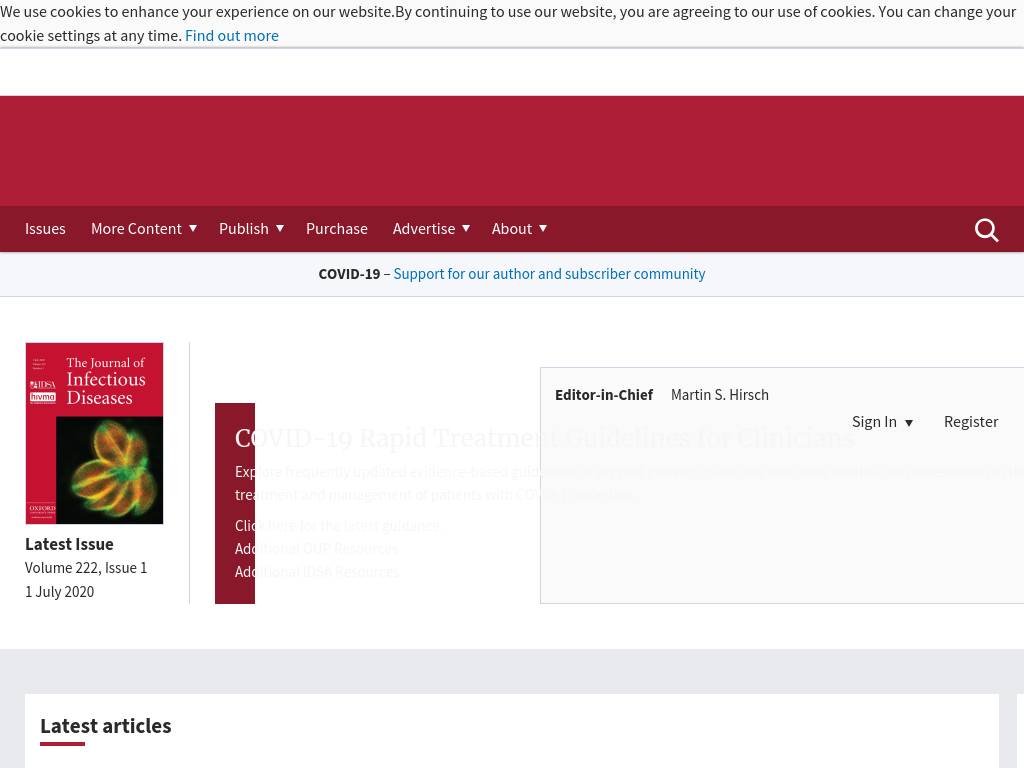This screenshot has width=1024, height=768.
Task: Open COVID-19 Rapid Treatment Guidelines heading
Action: 544,438
